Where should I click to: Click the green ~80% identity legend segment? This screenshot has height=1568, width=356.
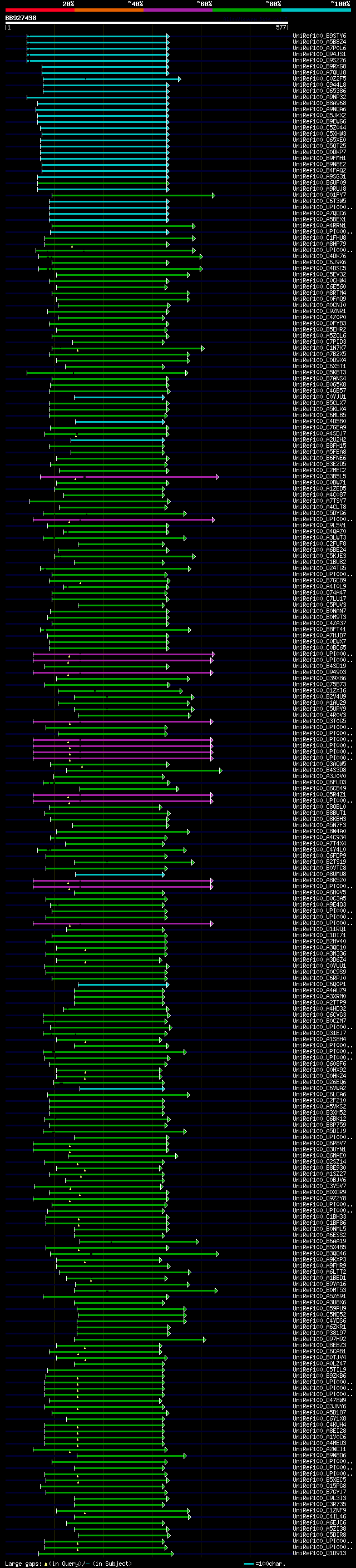point(247,10)
